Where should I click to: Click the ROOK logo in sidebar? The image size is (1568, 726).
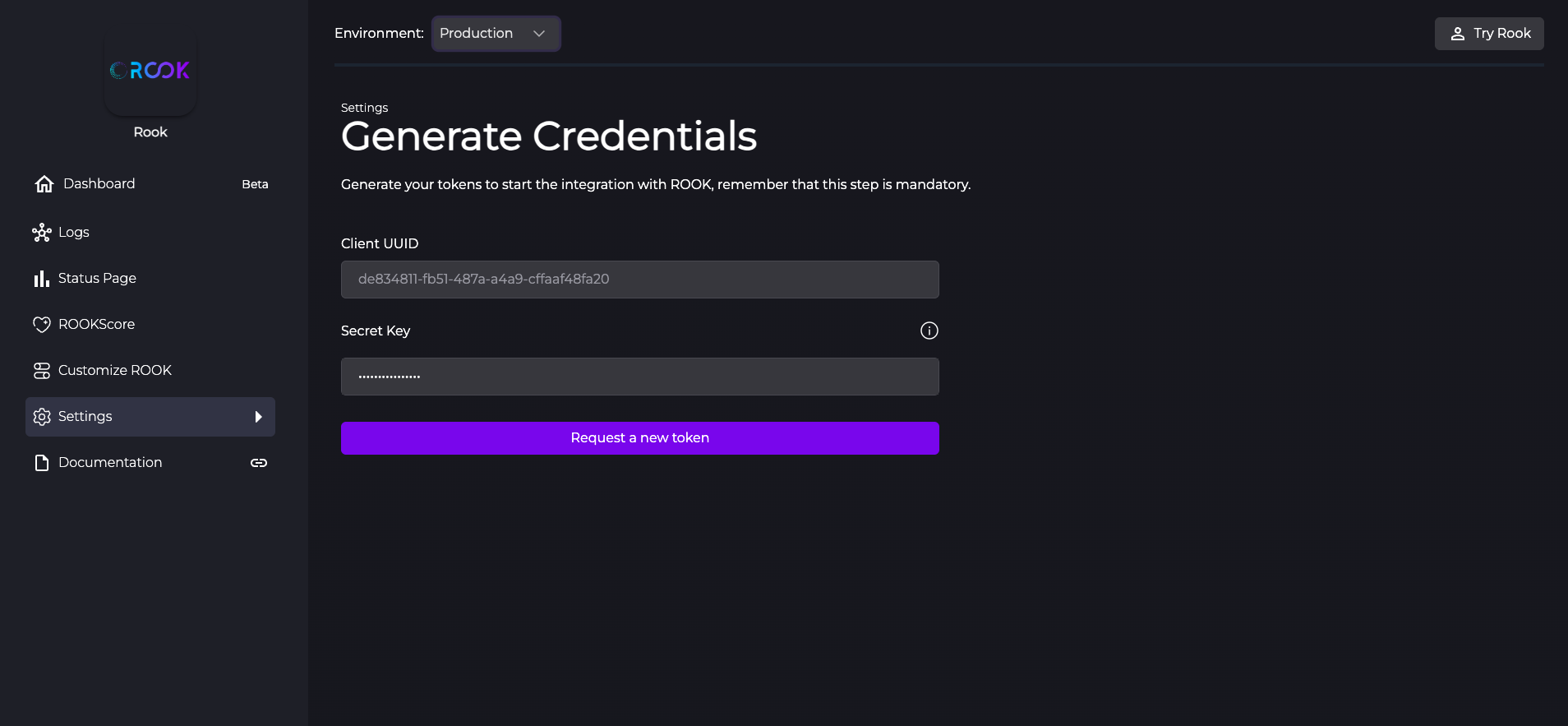click(x=150, y=72)
